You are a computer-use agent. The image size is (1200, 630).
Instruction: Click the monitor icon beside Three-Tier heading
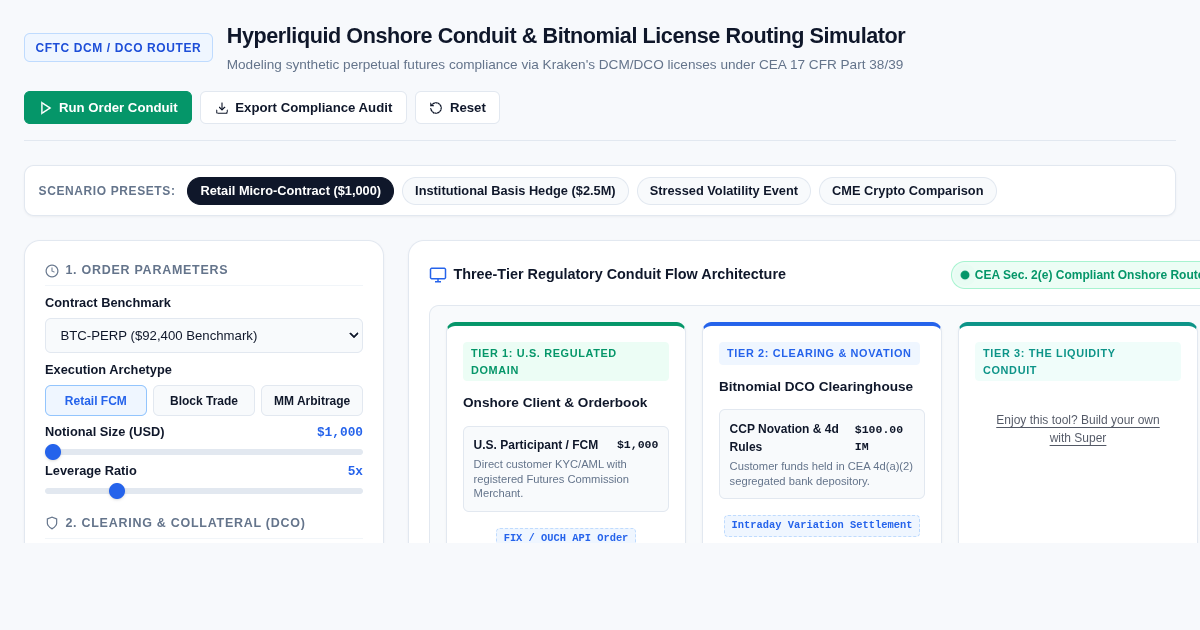pos(438,274)
